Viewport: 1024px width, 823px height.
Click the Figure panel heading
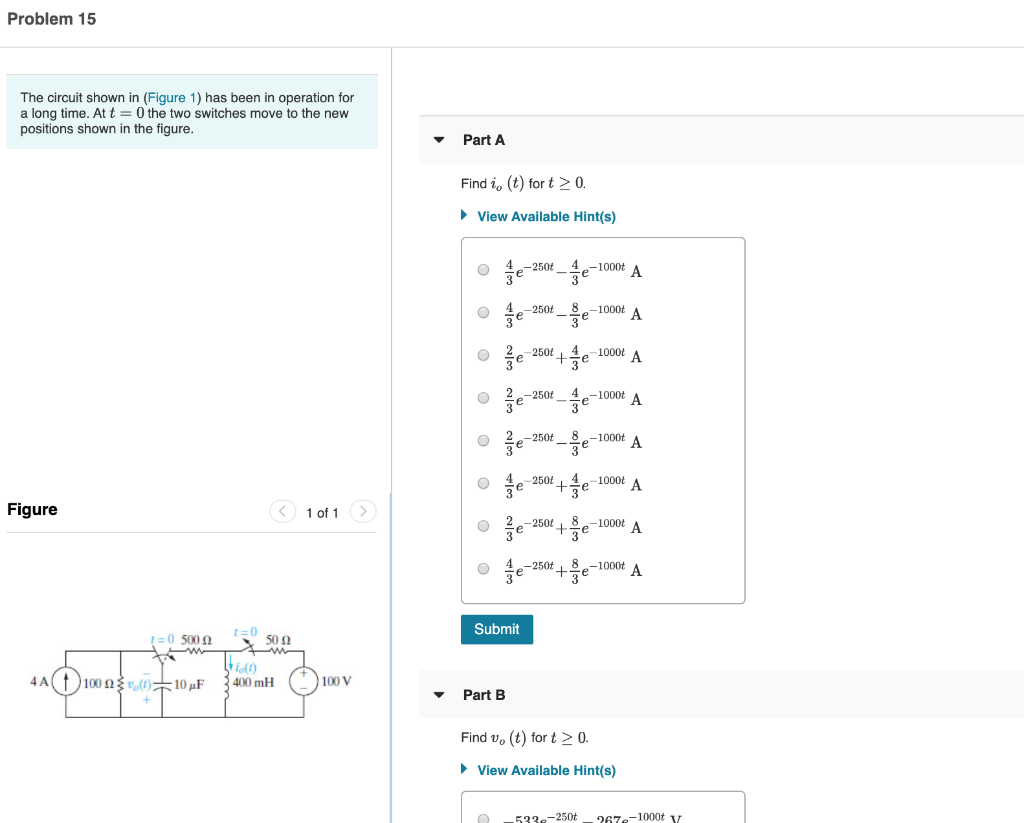(x=32, y=509)
